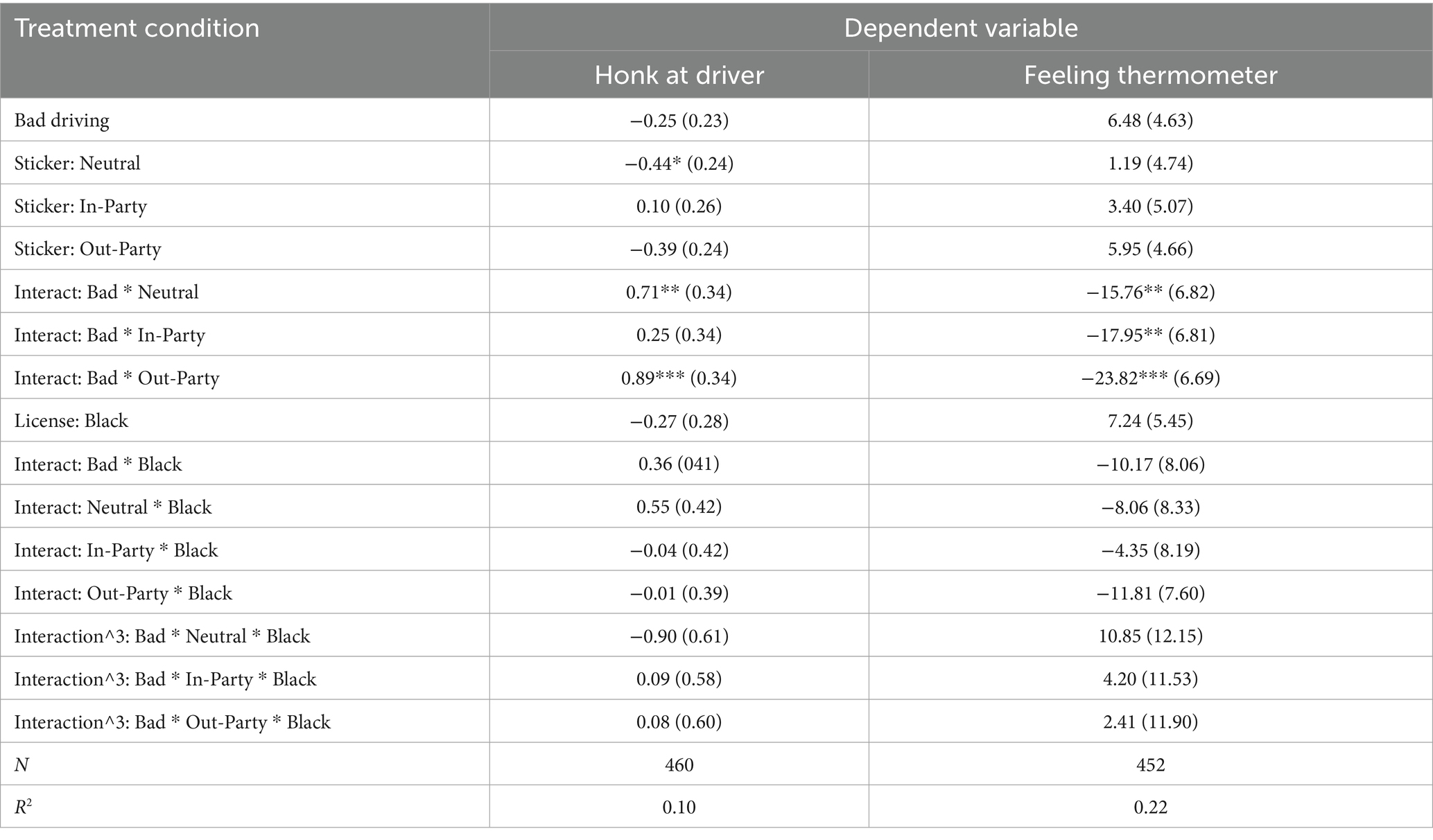Click the "Treatment condition" column header

(x=137, y=28)
